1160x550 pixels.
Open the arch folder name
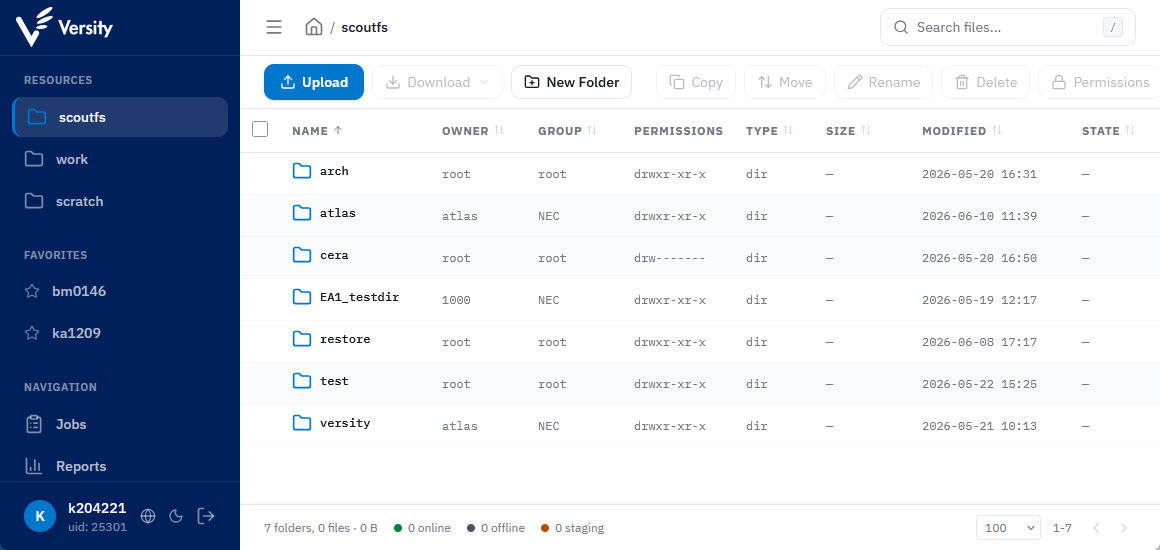click(x=334, y=171)
